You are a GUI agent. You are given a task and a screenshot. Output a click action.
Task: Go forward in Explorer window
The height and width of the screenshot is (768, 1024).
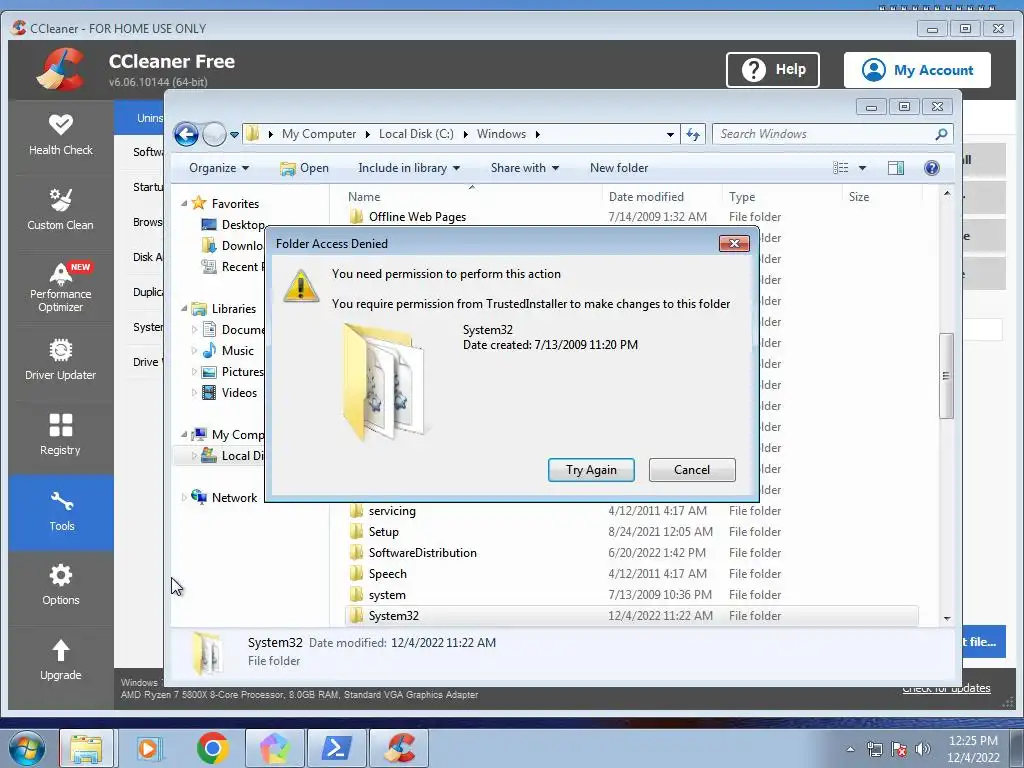coord(214,135)
